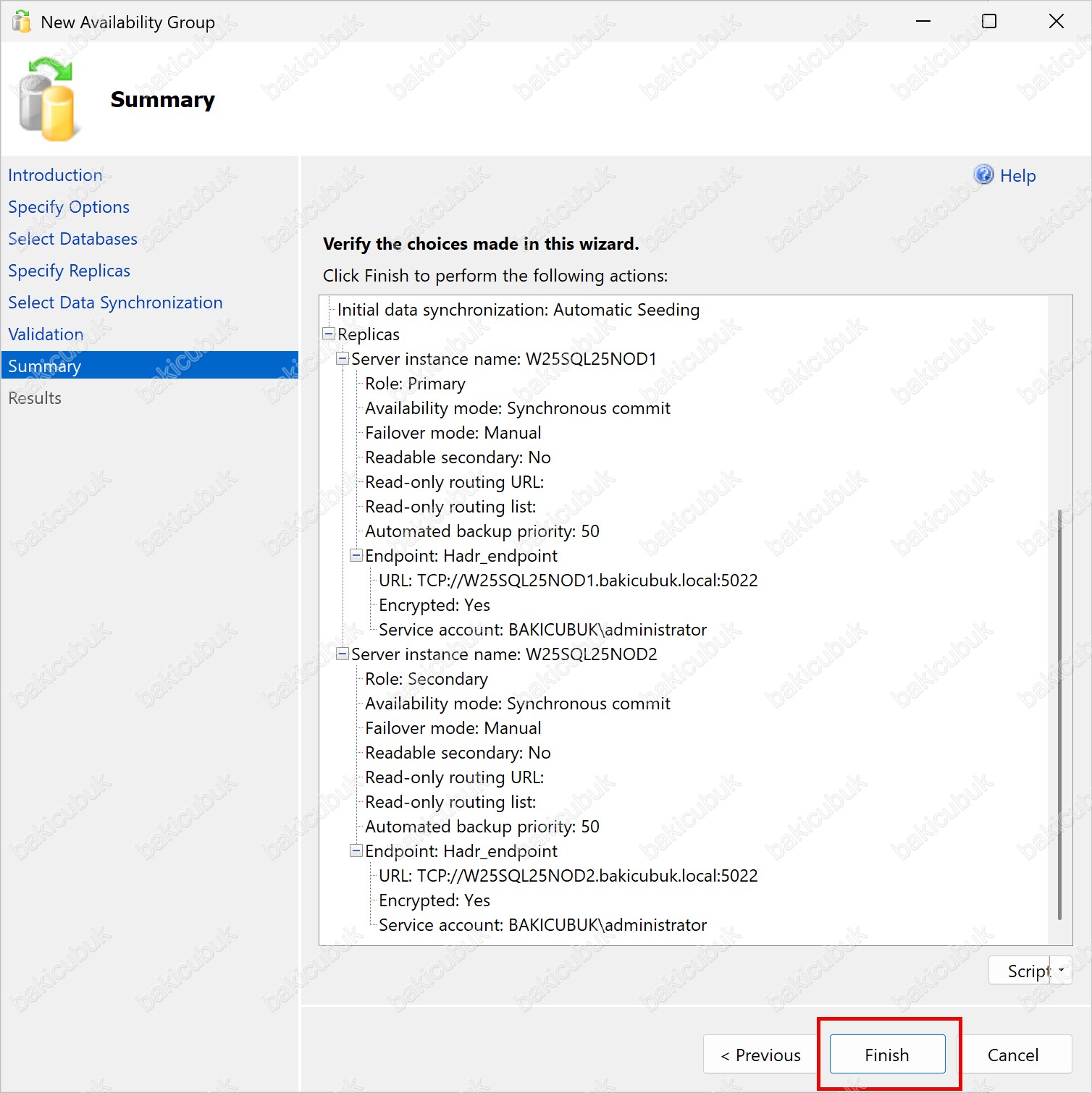Jump to Specify Replicas page
1092x1093 pixels.
[70, 271]
